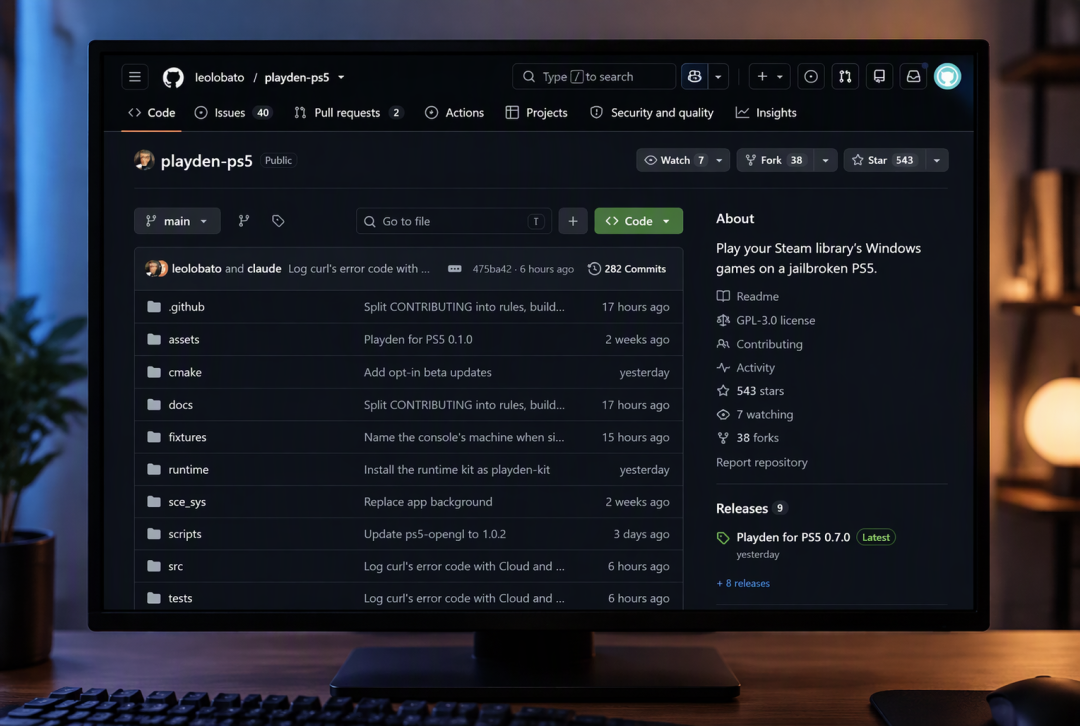Open the Copilot dropdown arrow
Image resolution: width=1080 pixels, height=726 pixels.
718,76
